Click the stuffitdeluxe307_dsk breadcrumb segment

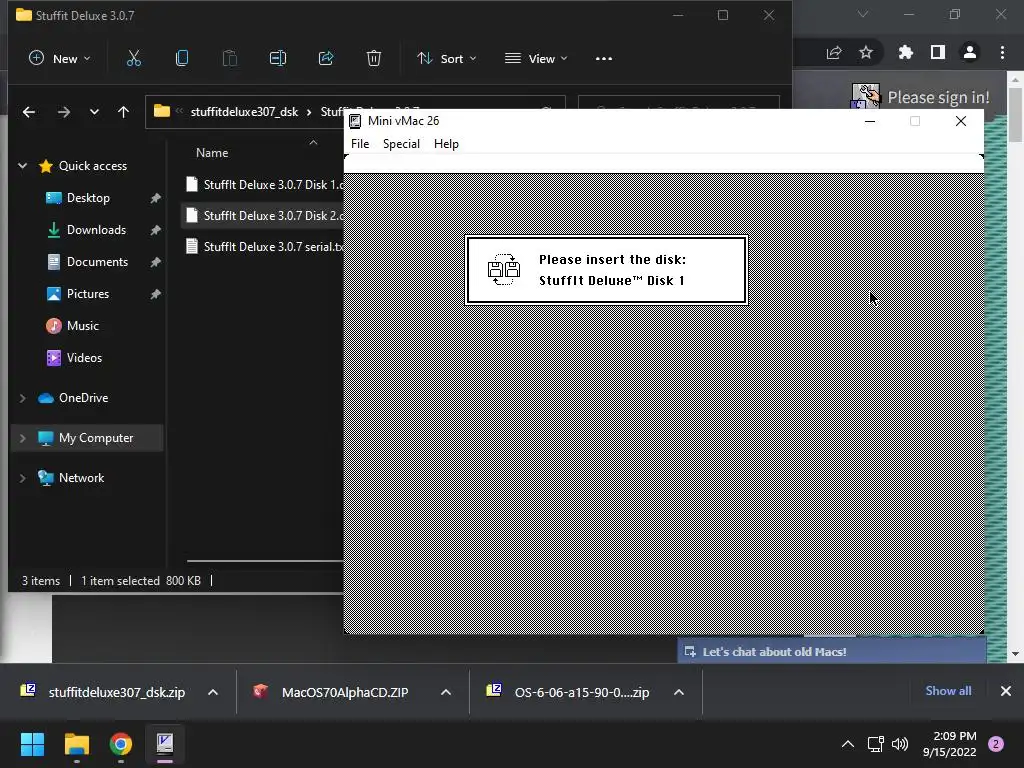click(244, 112)
